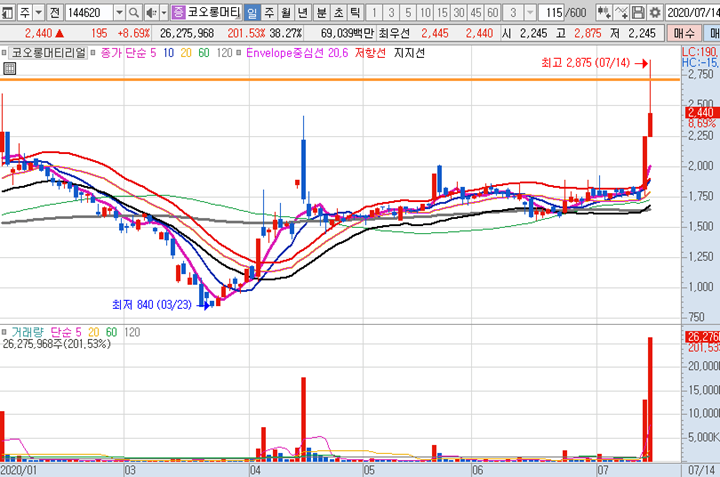Toggle the small square before 코오롱머티리얼 legend

coord(4,53)
